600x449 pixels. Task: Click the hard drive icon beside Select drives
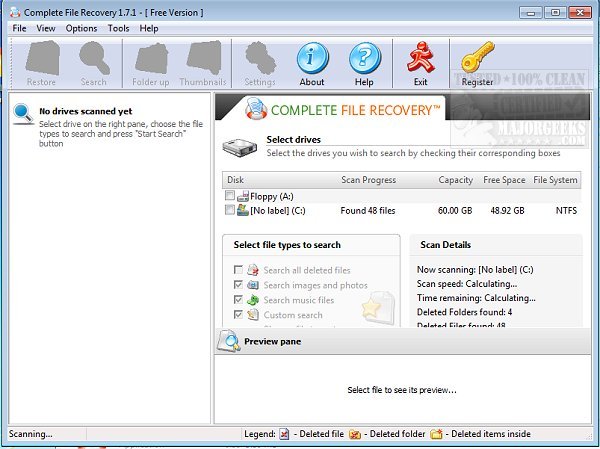tap(240, 148)
